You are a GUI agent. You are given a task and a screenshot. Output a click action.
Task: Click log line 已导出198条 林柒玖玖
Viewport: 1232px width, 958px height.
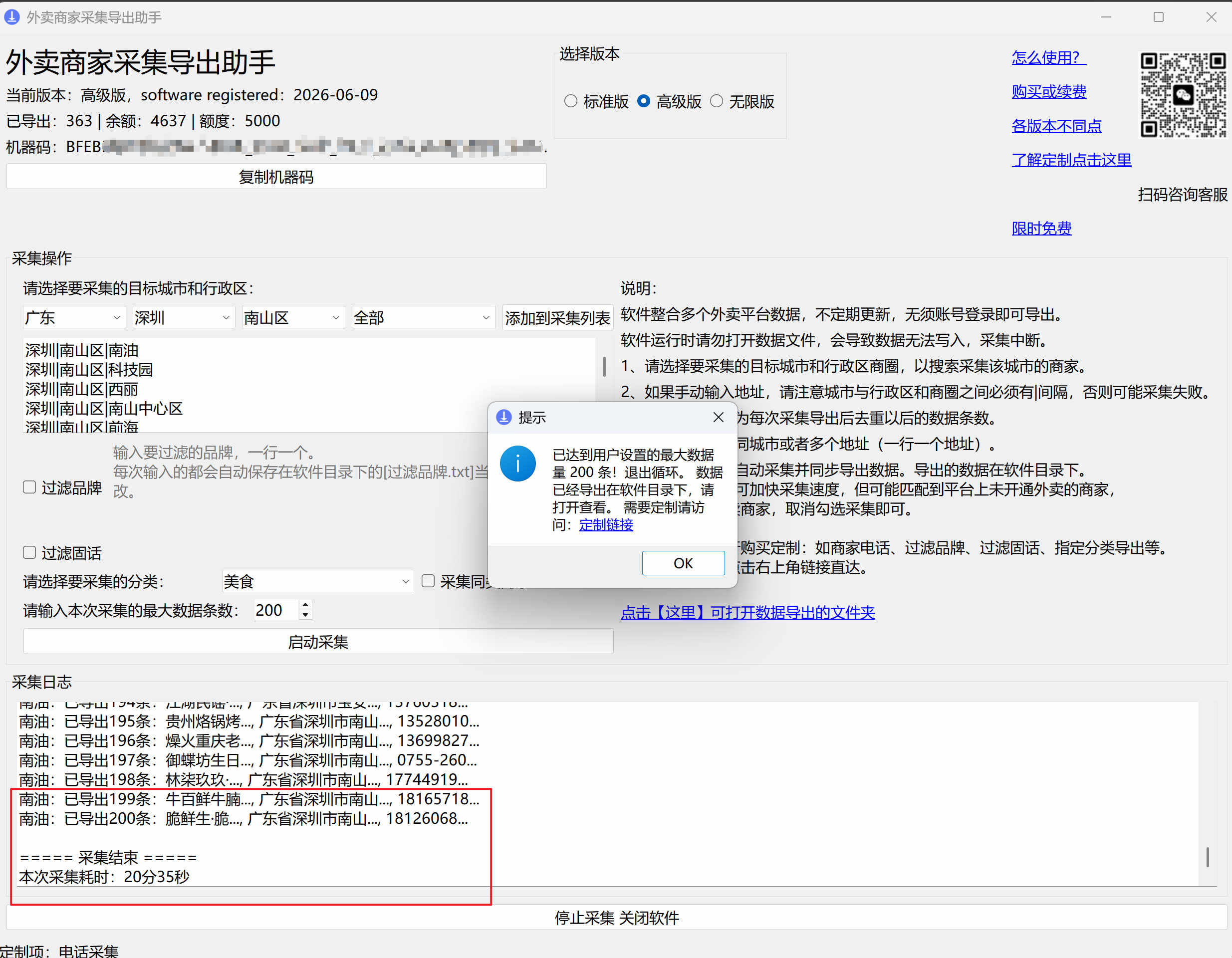243,780
